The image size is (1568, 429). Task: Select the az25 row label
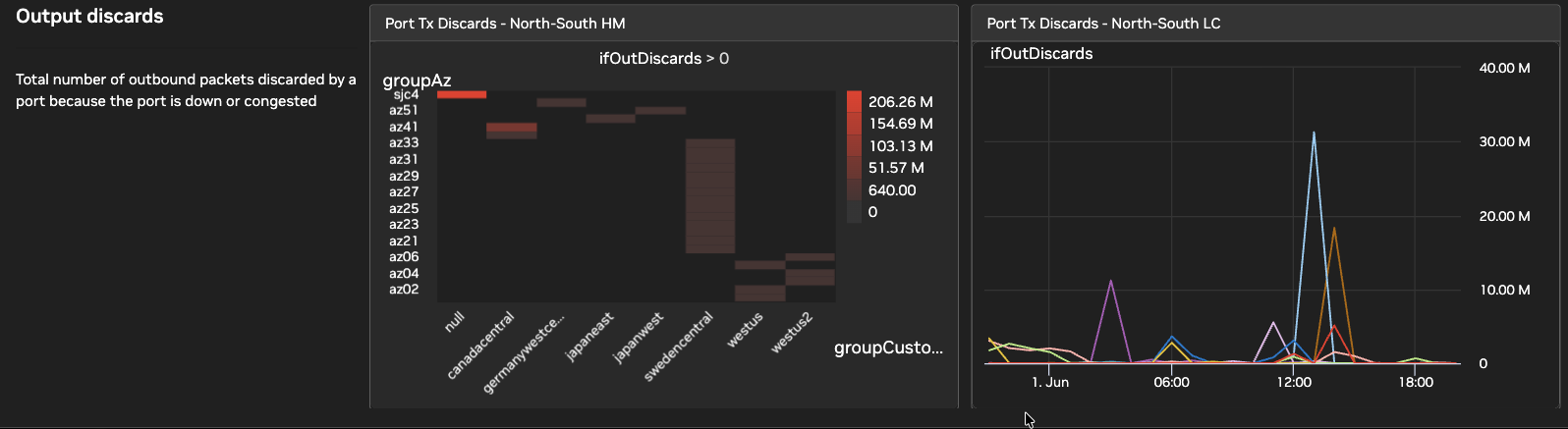pos(404,208)
